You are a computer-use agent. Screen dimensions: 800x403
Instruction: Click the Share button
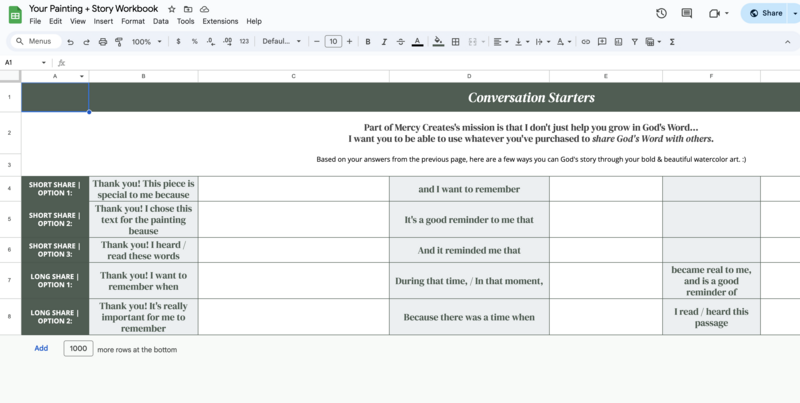(x=765, y=13)
